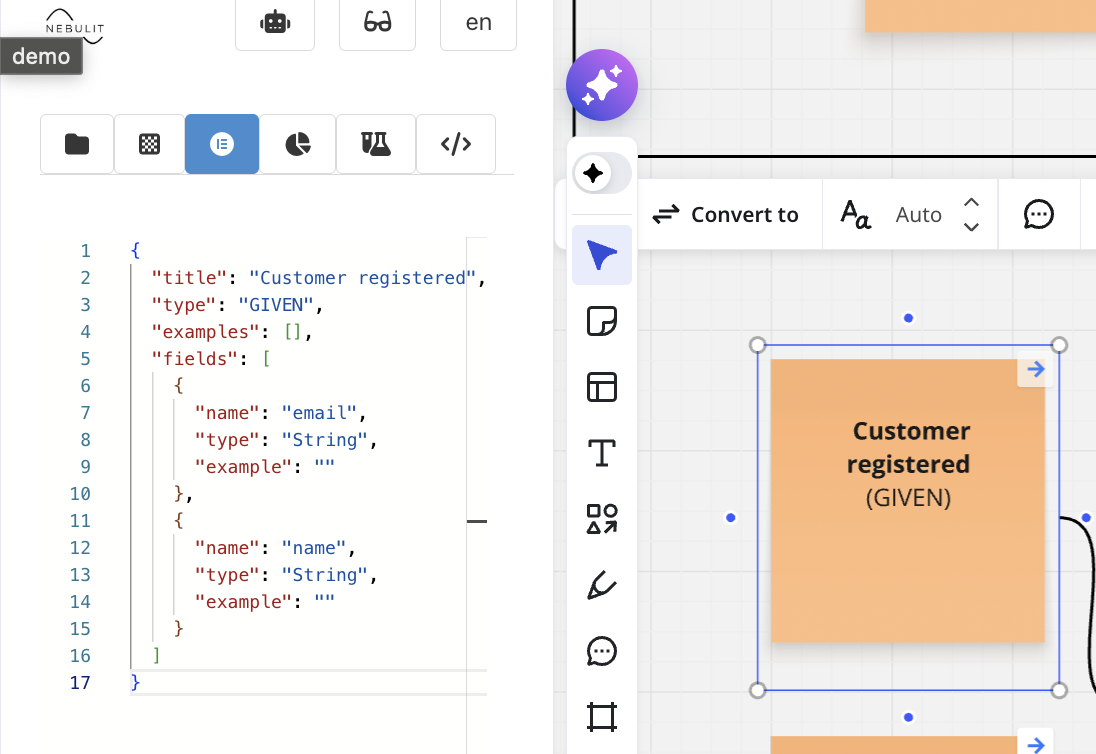Open the Auto font size dropdown
Image resolution: width=1096 pixels, height=754 pixels.
918,215
